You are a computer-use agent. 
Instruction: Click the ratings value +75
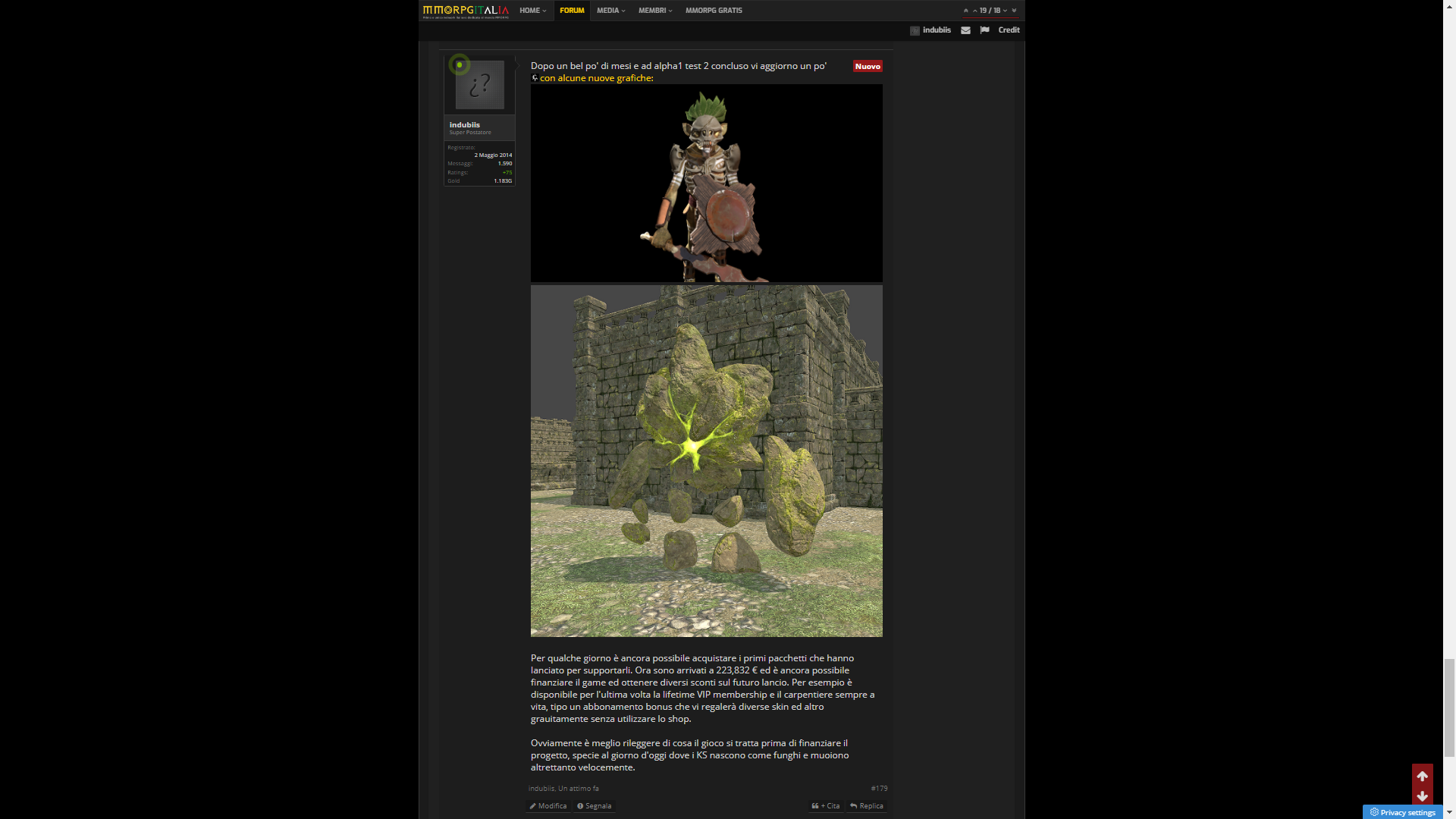(507, 173)
